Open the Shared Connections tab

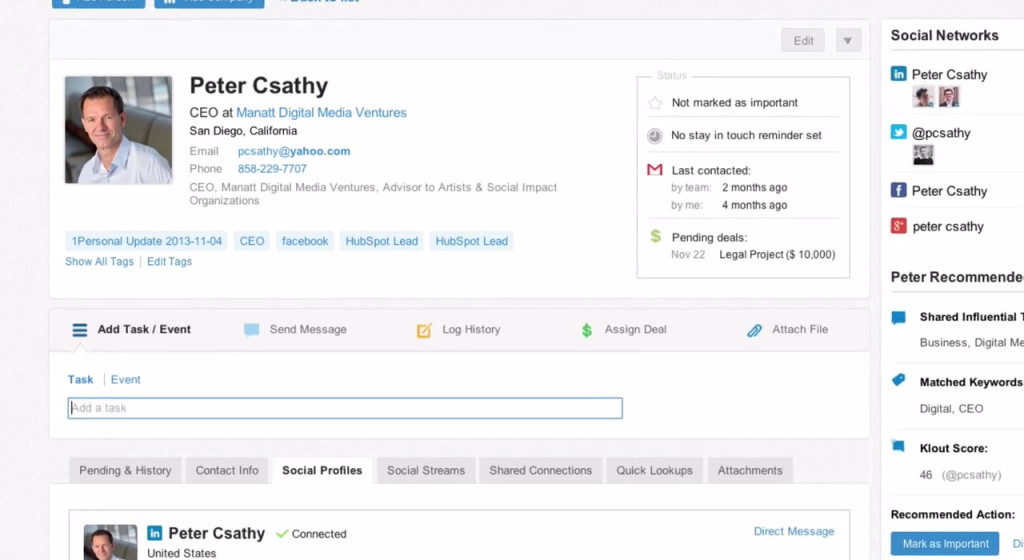click(x=540, y=471)
